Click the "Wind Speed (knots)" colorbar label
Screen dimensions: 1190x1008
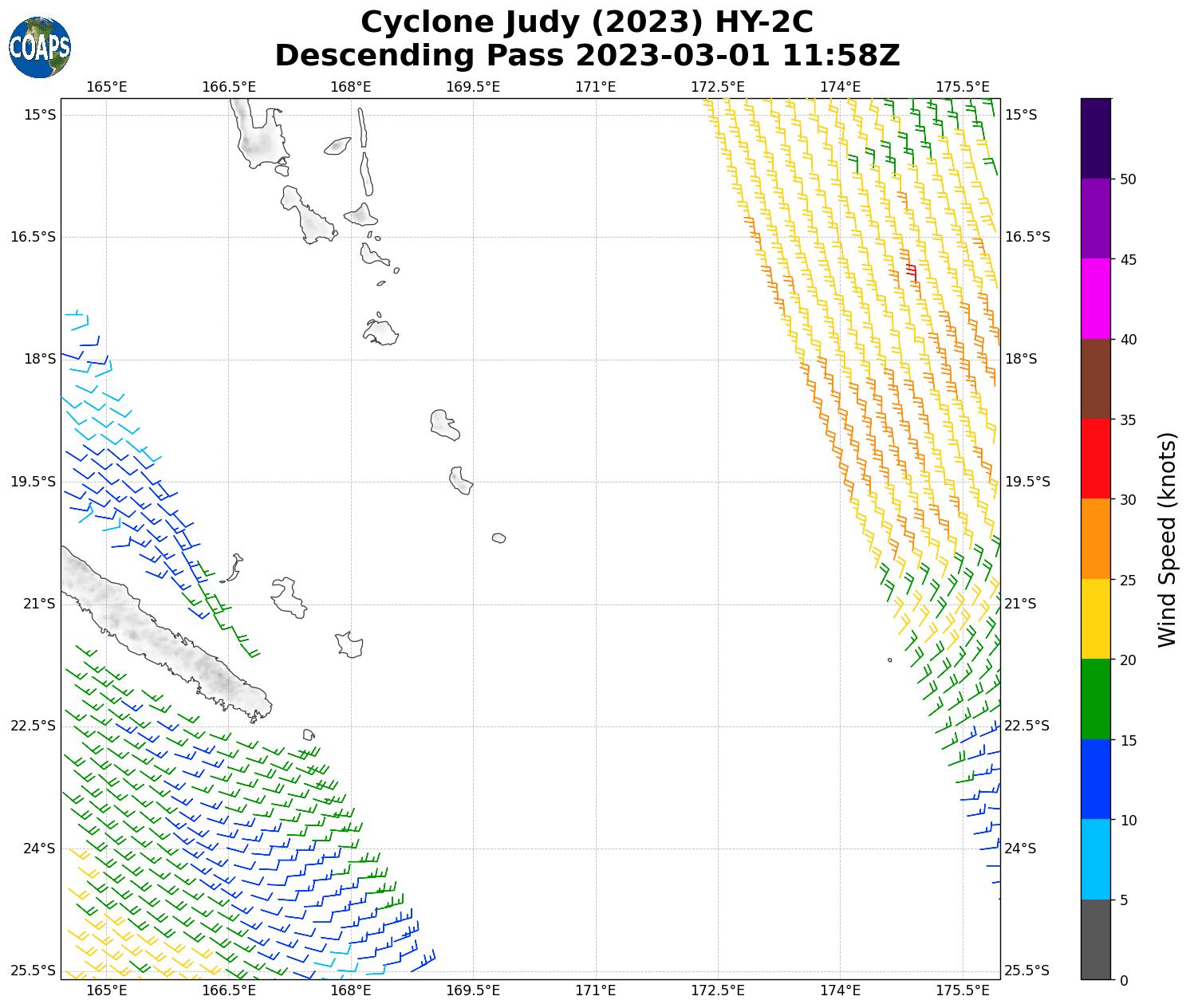tap(1166, 539)
